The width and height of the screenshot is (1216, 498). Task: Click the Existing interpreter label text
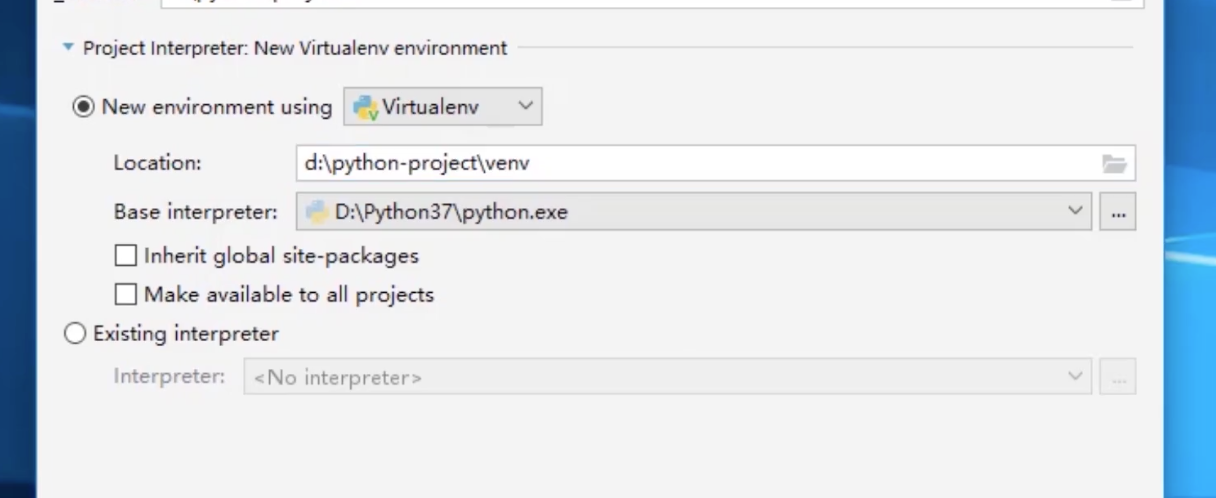pyautogui.click(x=186, y=334)
